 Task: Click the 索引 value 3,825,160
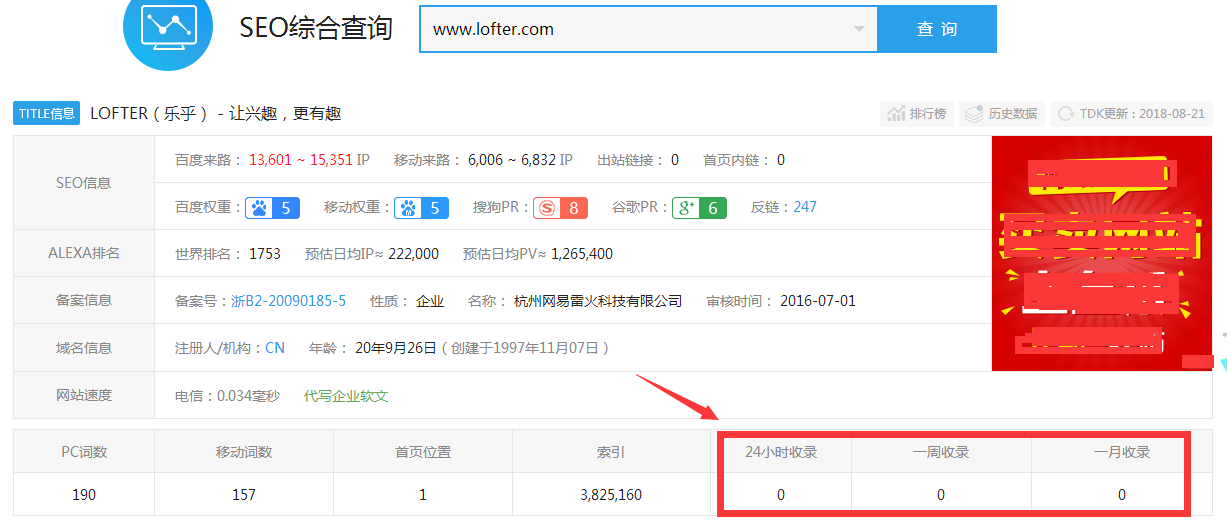[x=611, y=495]
